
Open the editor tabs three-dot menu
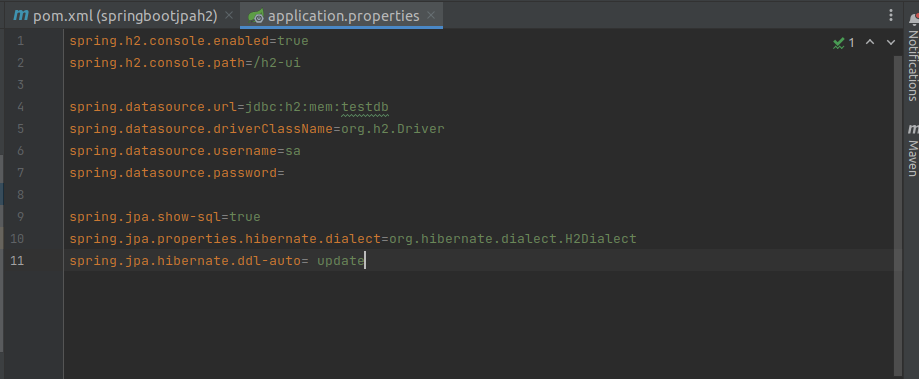point(891,15)
